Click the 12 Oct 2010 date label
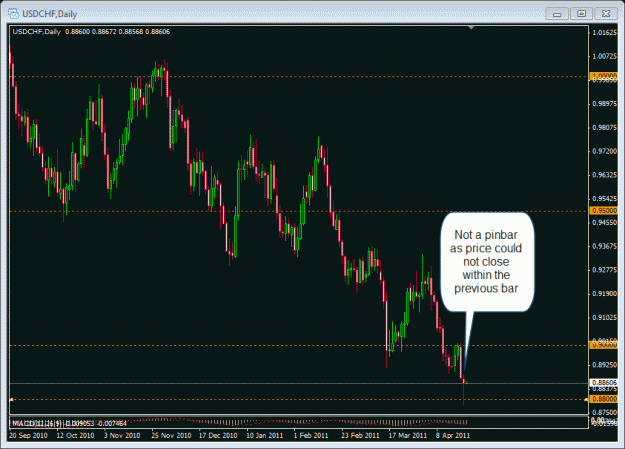 click(75, 435)
